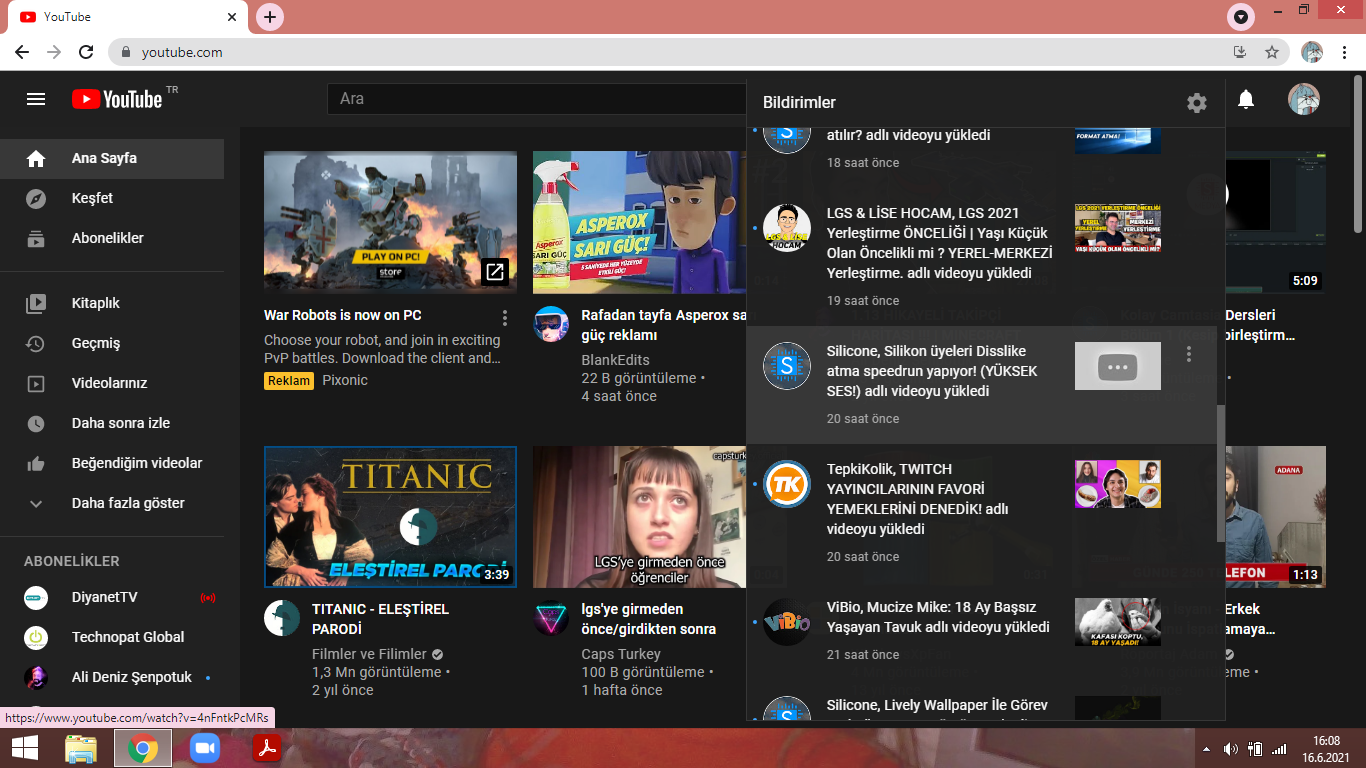Reload the YouTube page
Screen dimensions: 1366x768
pyautogui.click(x=86, y=52)
